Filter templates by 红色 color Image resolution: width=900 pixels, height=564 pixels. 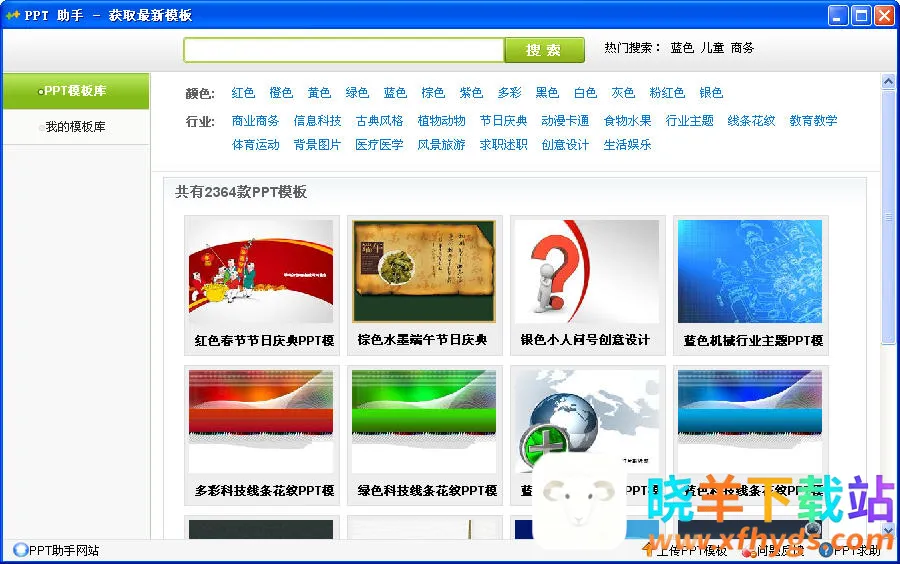tap(243, 93)
